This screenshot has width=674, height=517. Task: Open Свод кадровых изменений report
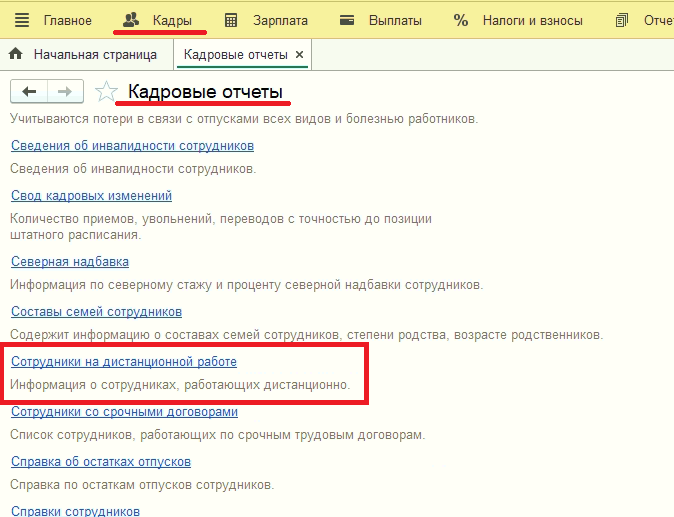[x=91, y=196]
